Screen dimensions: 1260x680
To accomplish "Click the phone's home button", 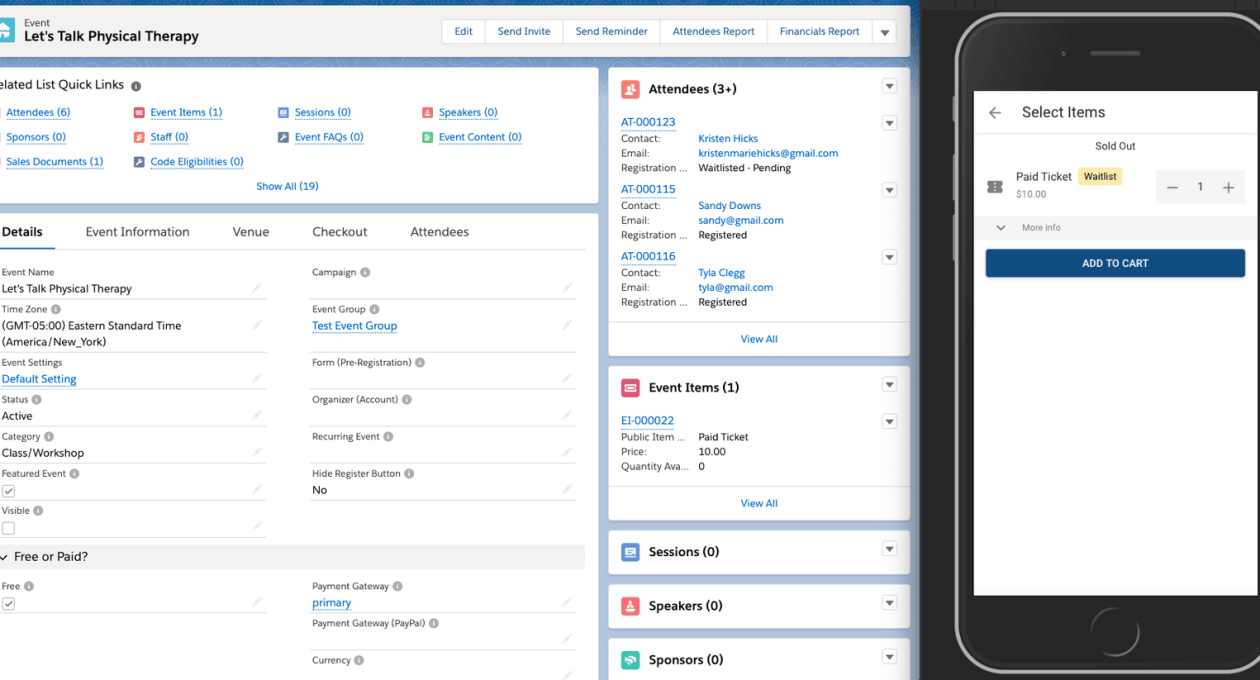I will [x=1114, y=631].
